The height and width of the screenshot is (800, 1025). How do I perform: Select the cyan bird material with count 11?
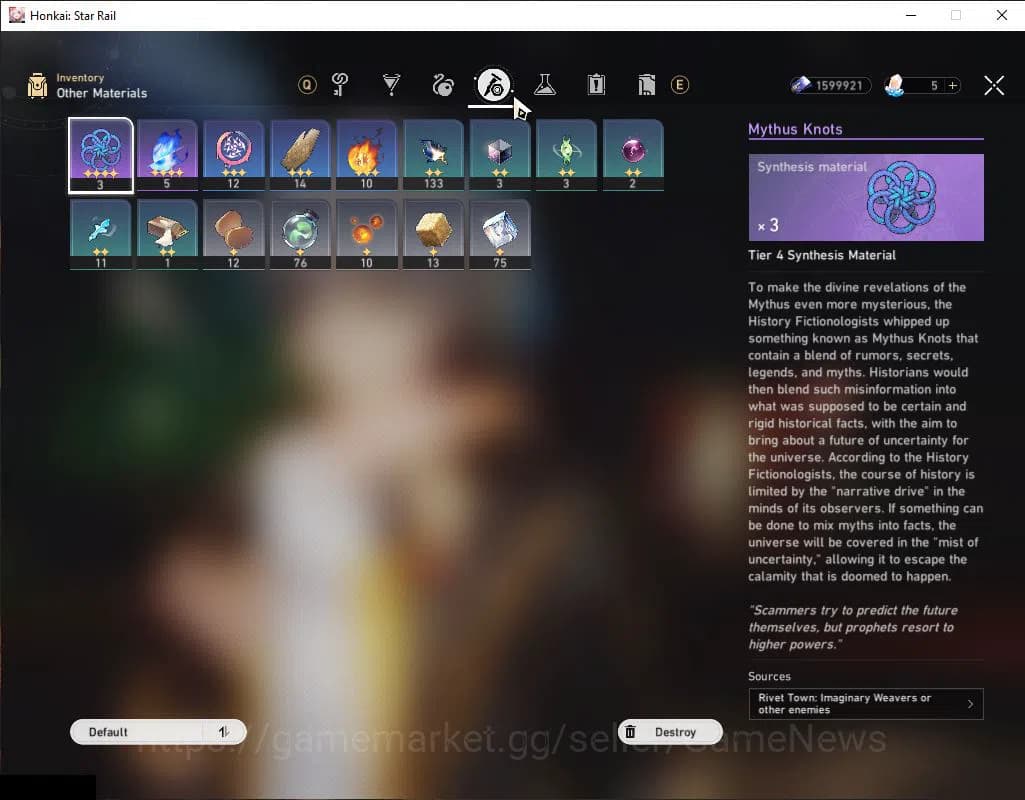[101, 235]
